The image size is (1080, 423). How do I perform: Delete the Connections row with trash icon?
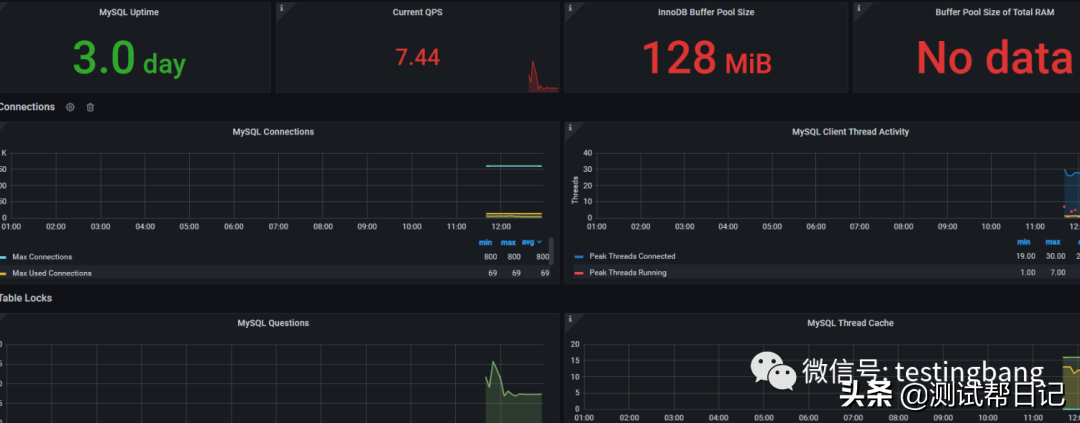tap(90, 107)
